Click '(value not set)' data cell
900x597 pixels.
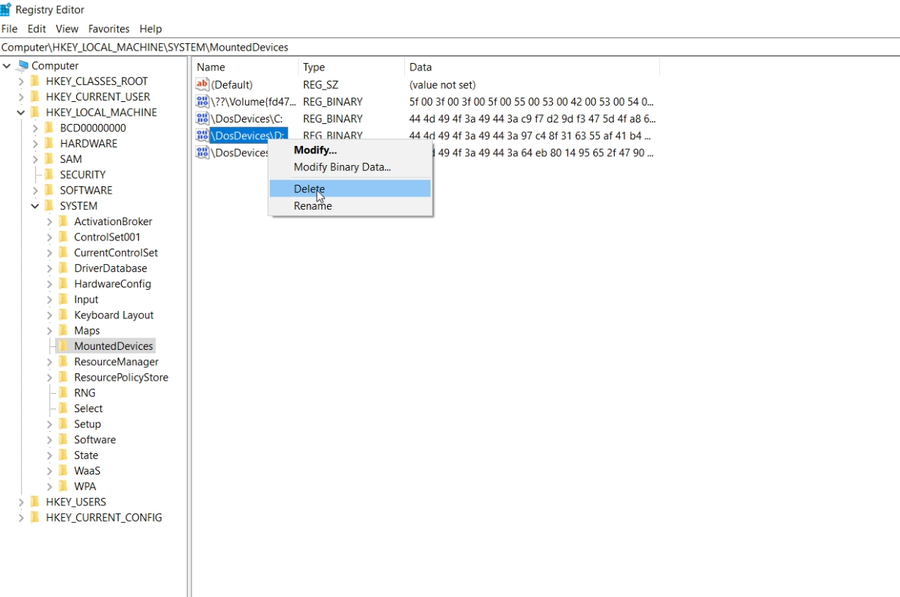click(442, 85)
